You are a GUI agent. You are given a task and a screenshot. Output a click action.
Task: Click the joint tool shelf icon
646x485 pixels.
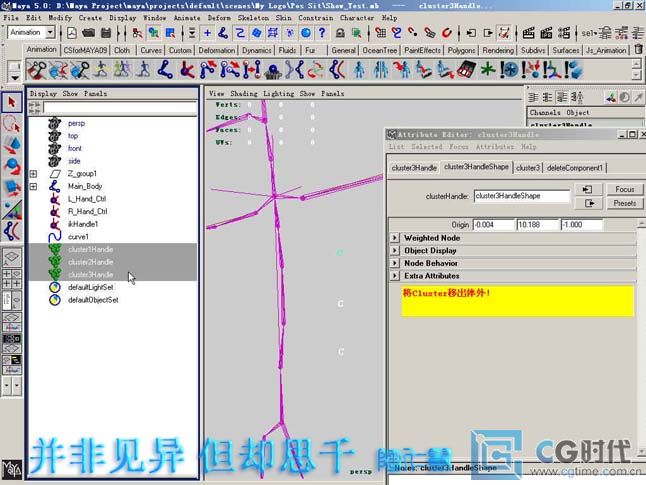pyautogui.click(x=166, y=70)
